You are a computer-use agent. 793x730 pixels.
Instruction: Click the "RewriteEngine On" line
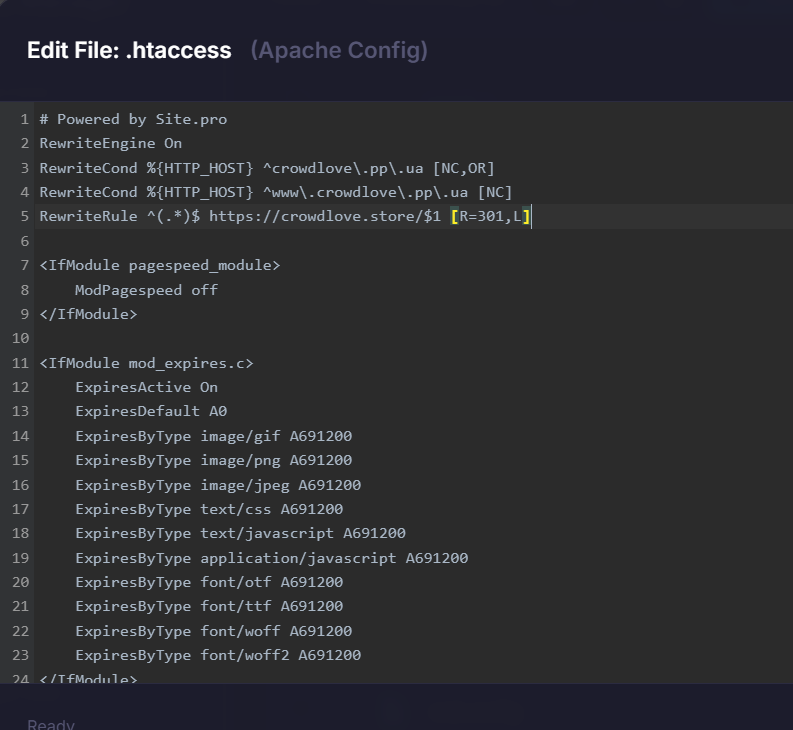pyautogui.click(x=110, y=143)
